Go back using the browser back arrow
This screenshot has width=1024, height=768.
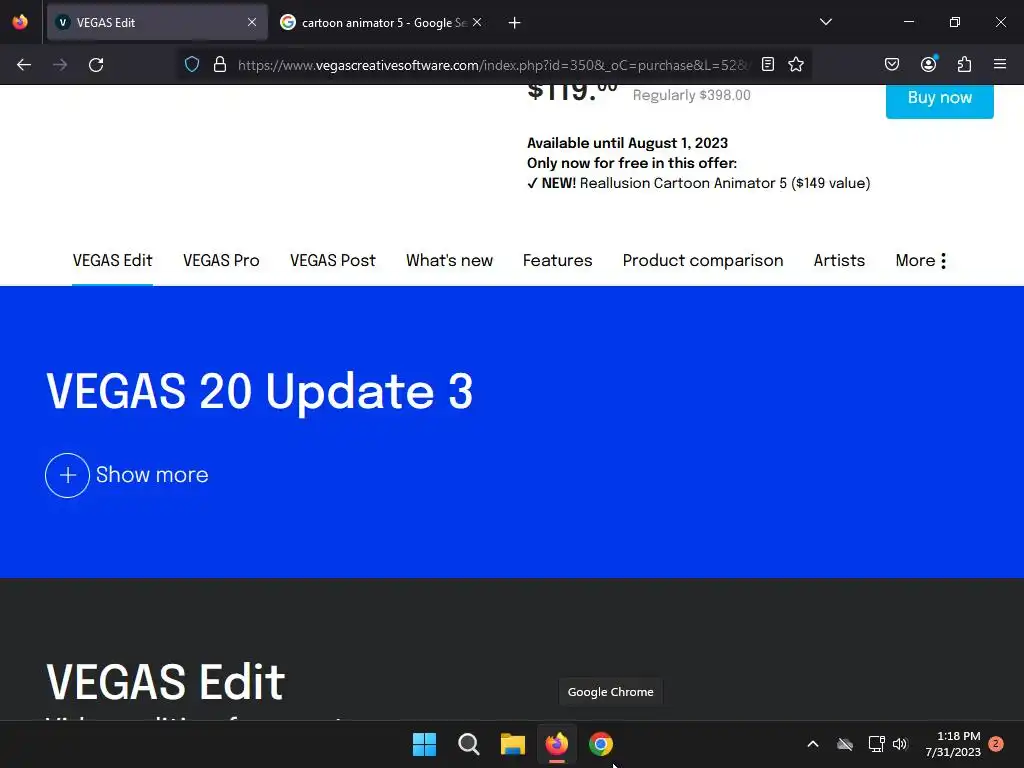click(x=24, y=65)
